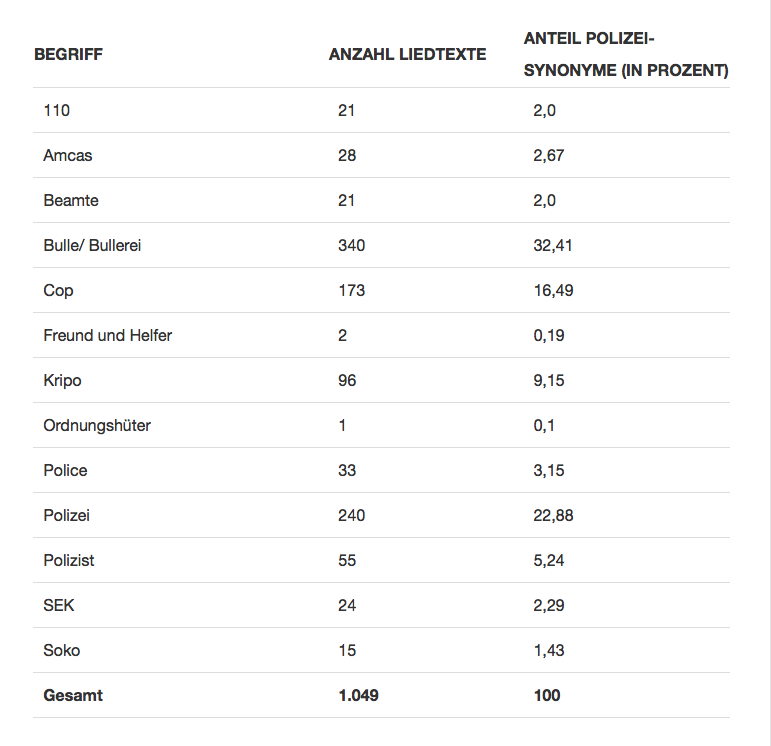Click the ANZAHL LIEDTEXTE column header
Screen dimensions: 771x746
point(408,54)
